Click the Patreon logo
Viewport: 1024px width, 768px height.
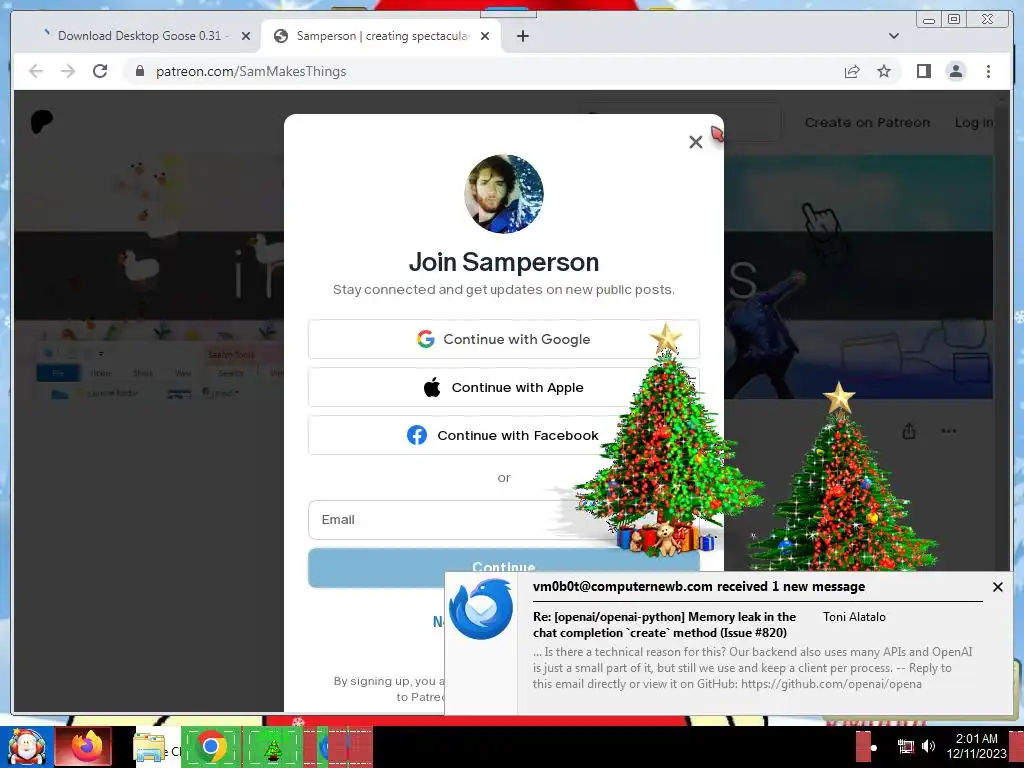tap(42, 121)
